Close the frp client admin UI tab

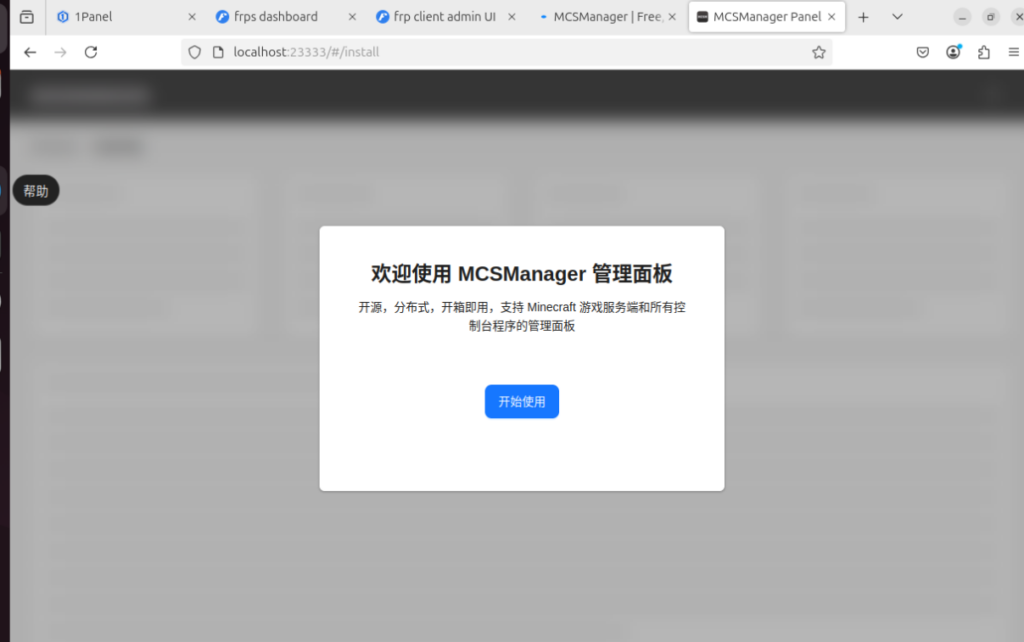(x=512, y=17)
